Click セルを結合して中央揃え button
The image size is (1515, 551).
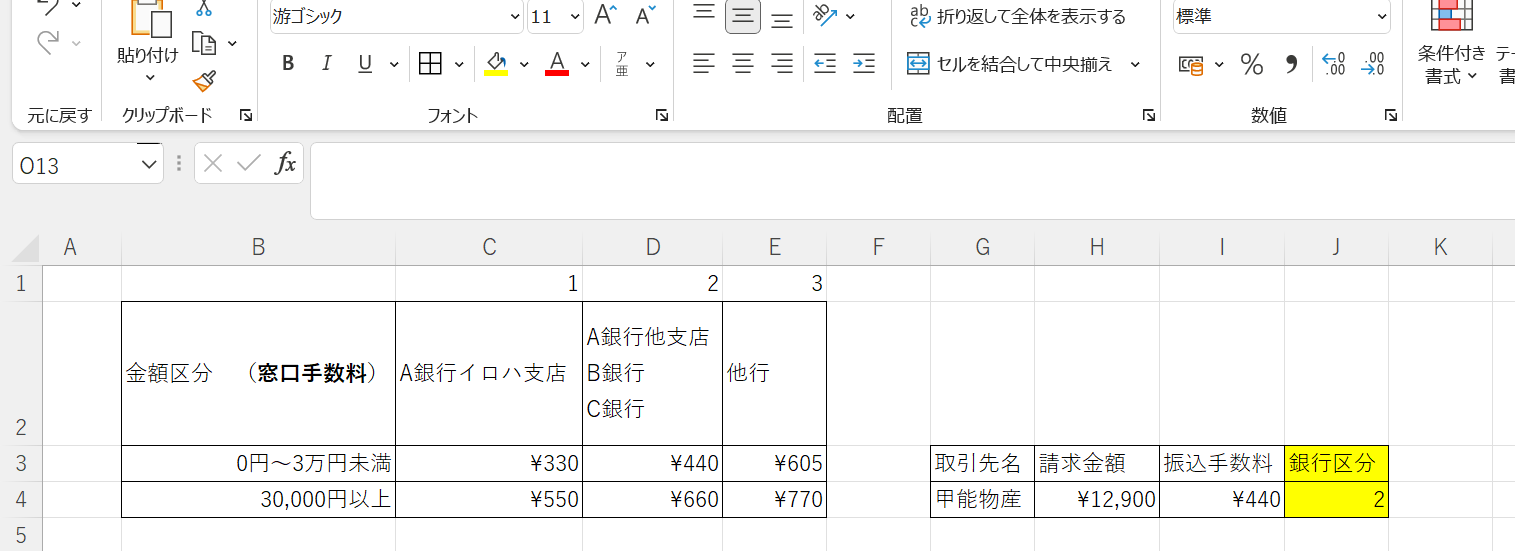pyautogui.click(x=1012, y=64)
